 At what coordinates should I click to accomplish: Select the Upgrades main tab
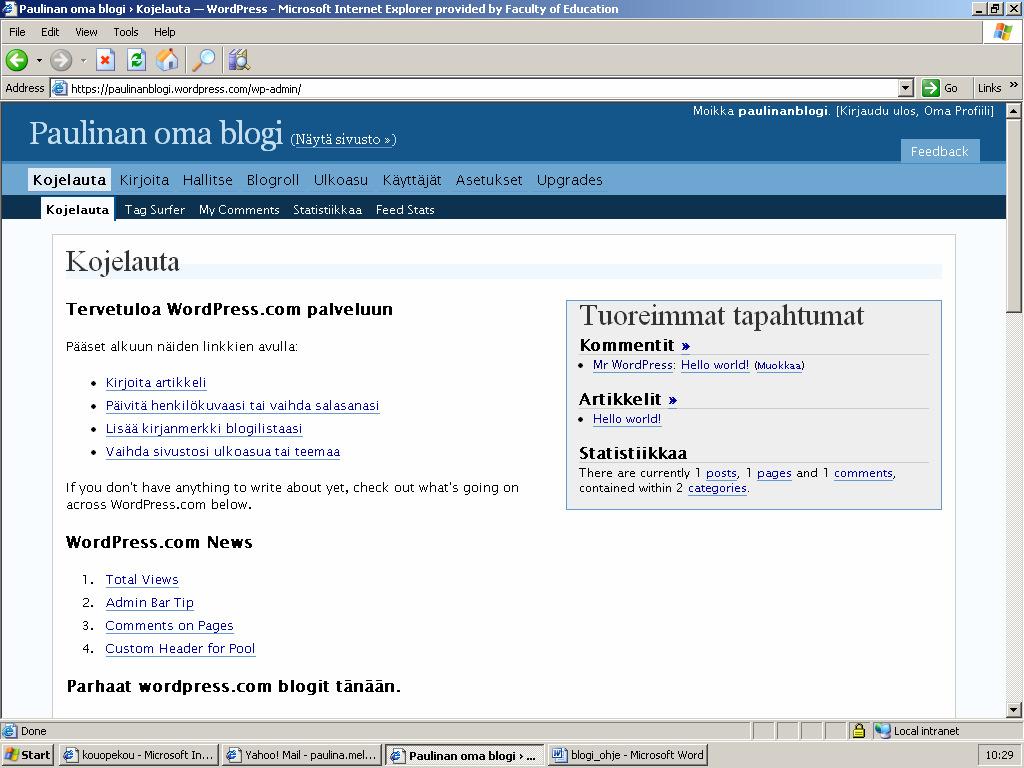click(x=569, y=180)
